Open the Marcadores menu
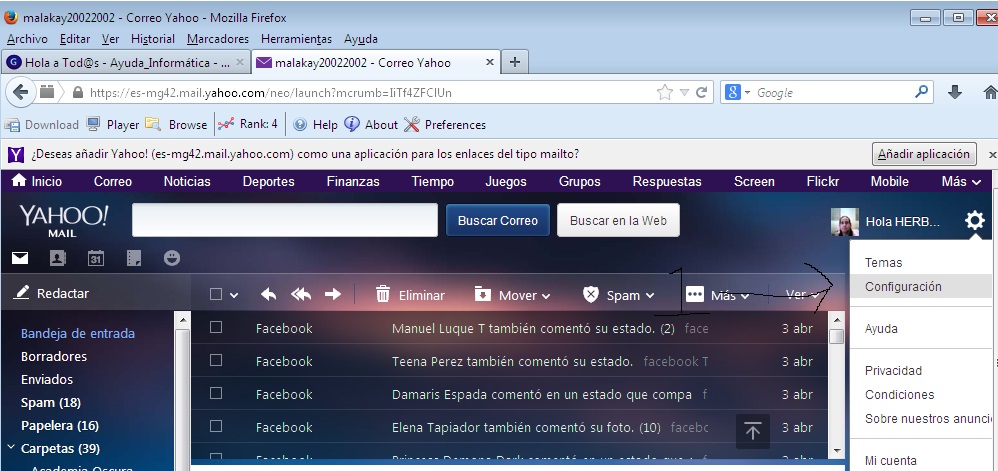 218,39
